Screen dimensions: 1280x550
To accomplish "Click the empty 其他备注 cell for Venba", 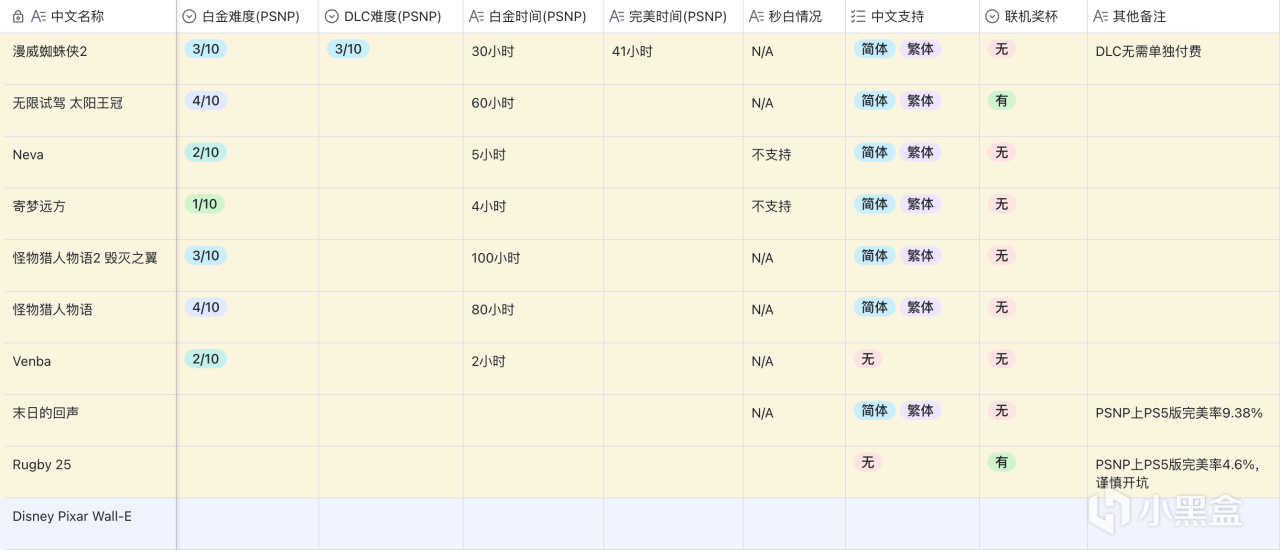I will [x=1183, y=369].
